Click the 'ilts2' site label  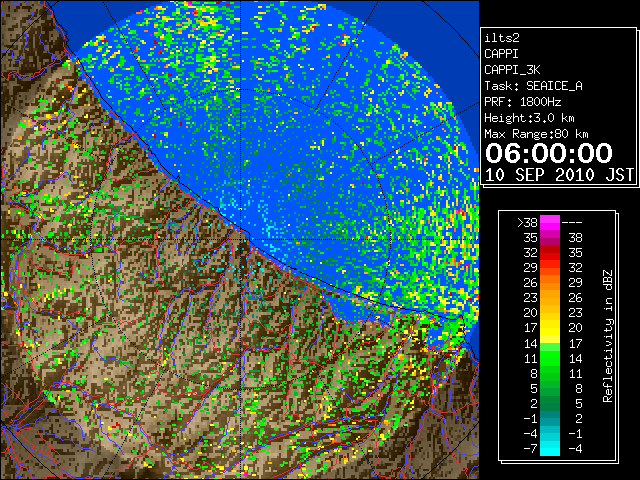(x=502, y=38)
